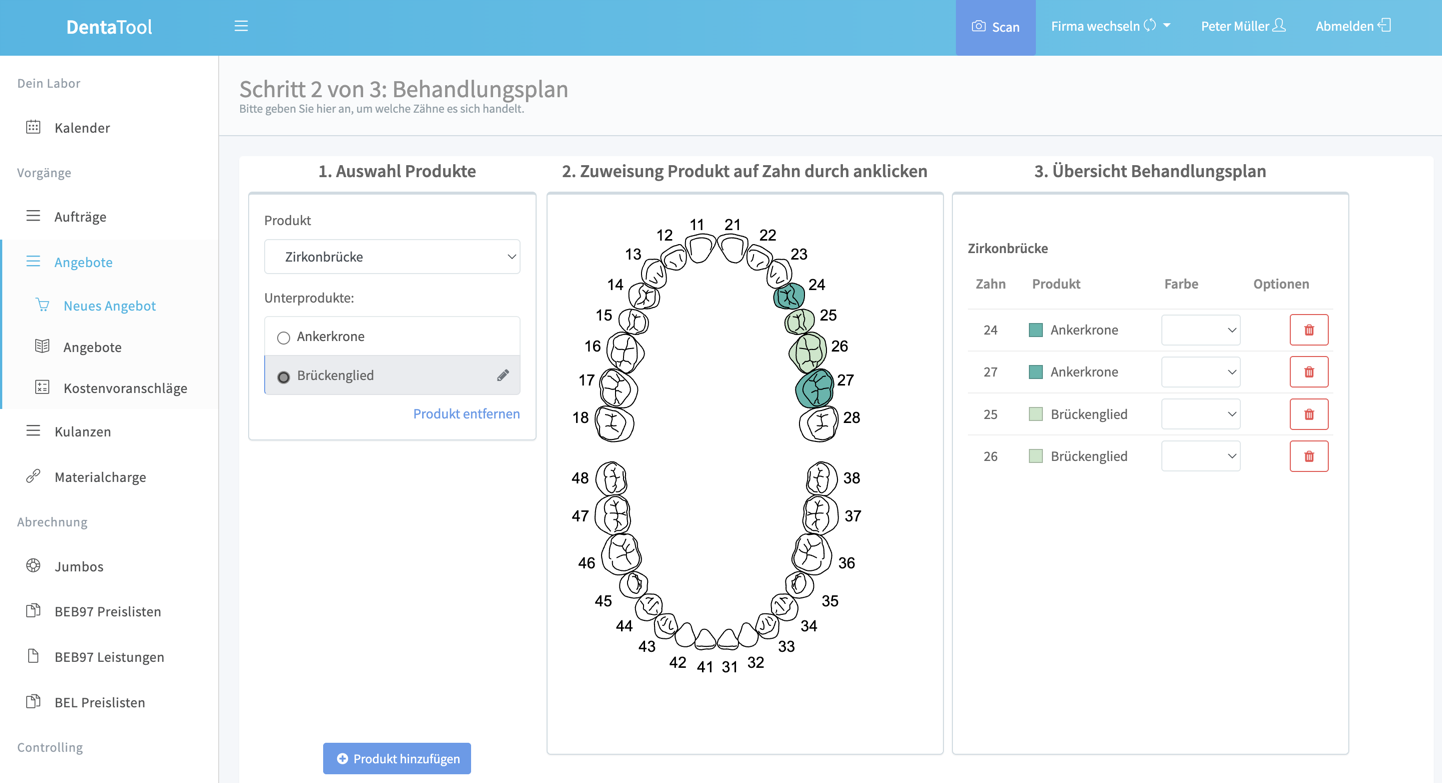Open Kalender via its calendar icon

[34, 127]
